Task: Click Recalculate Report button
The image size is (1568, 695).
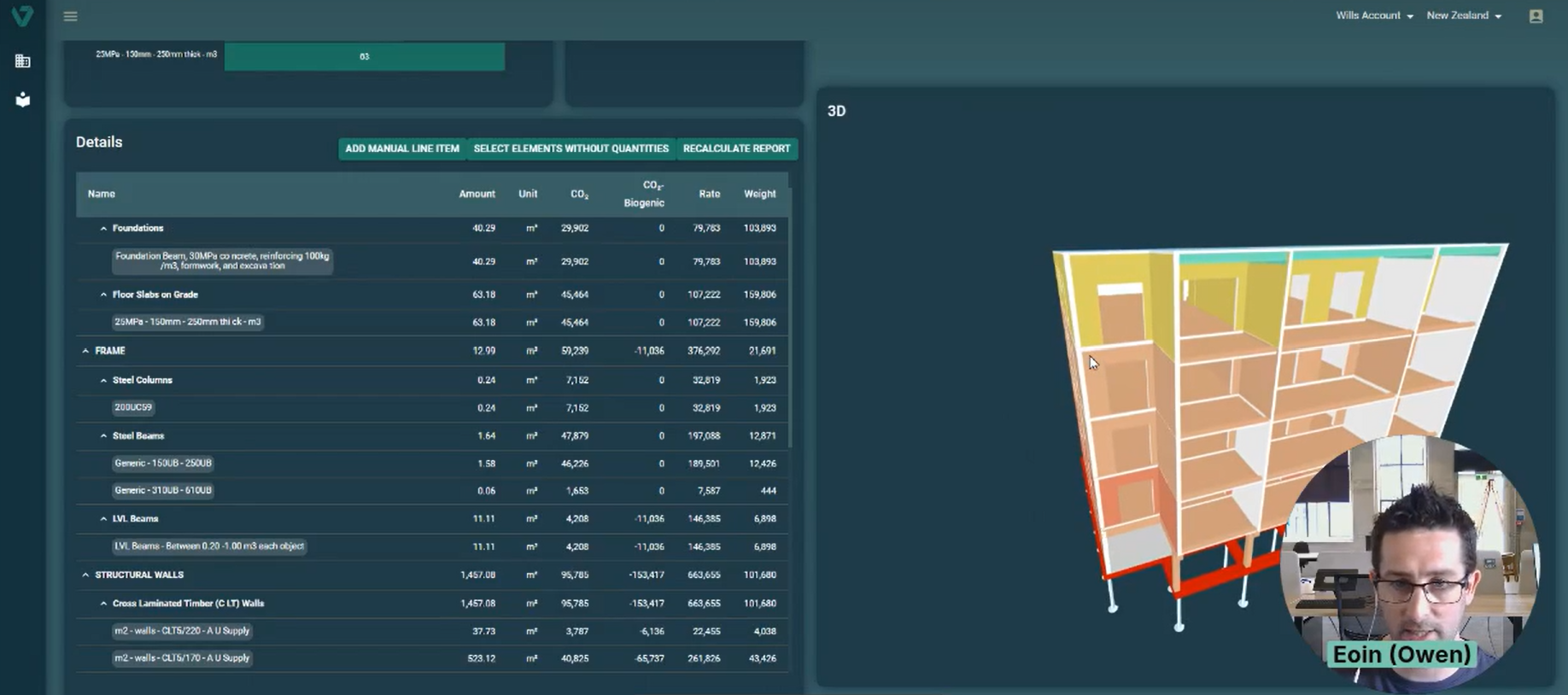Action: tap(736, 149)
